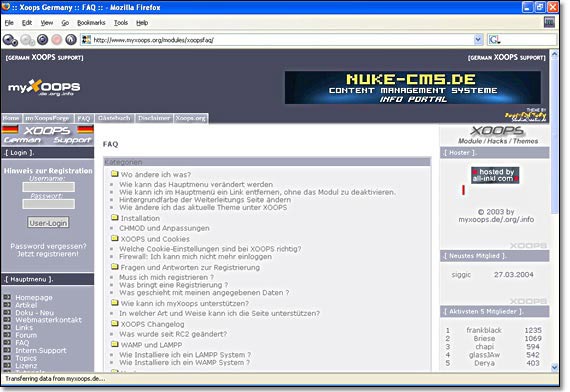Click folder icon next to 'WAMP und LAMPP'
Image resolution: width=570 pixels, height=392 pixels.
point(115,344)
